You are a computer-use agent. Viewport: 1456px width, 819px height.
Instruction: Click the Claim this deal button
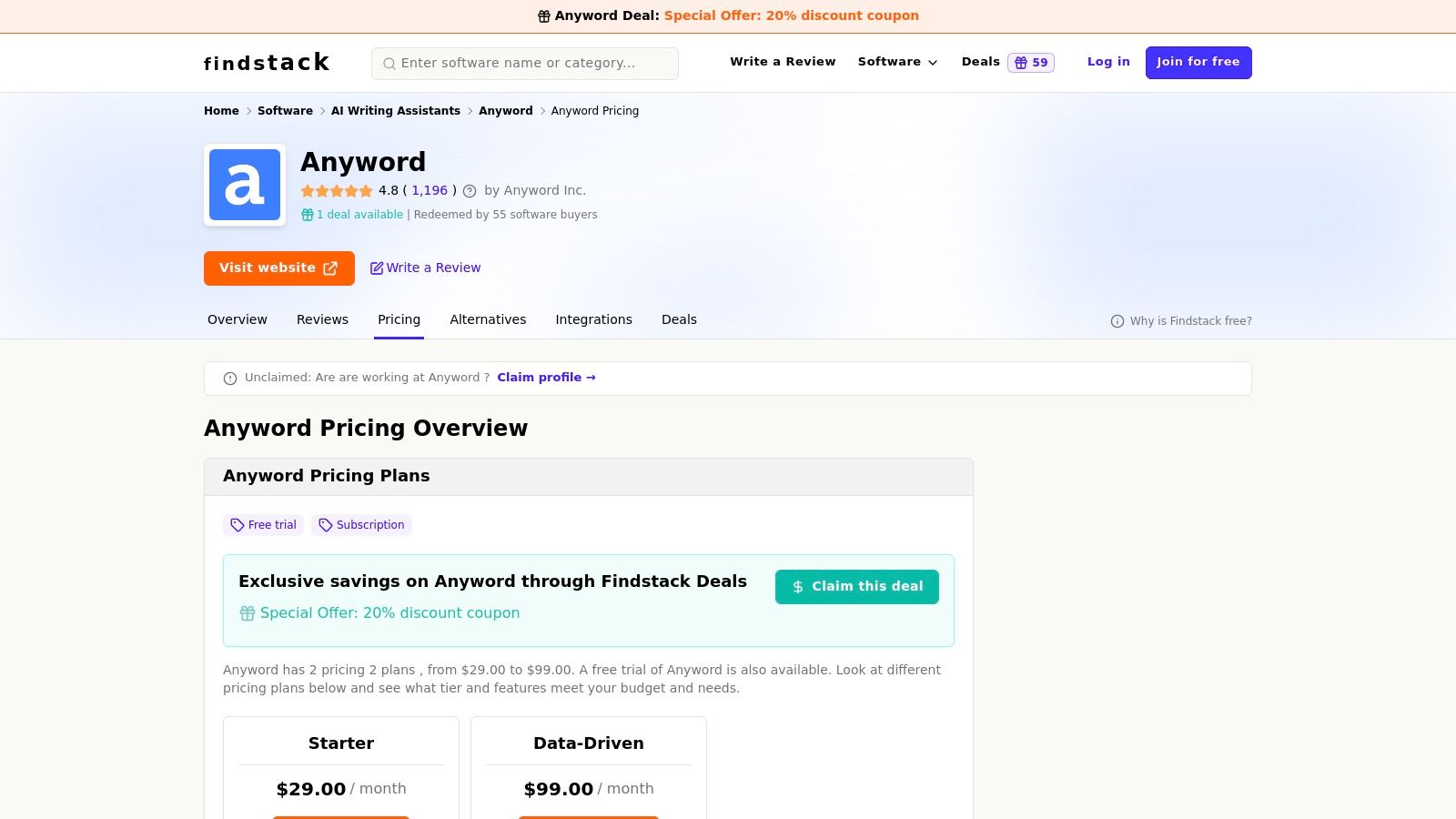(x=856, y=587)
